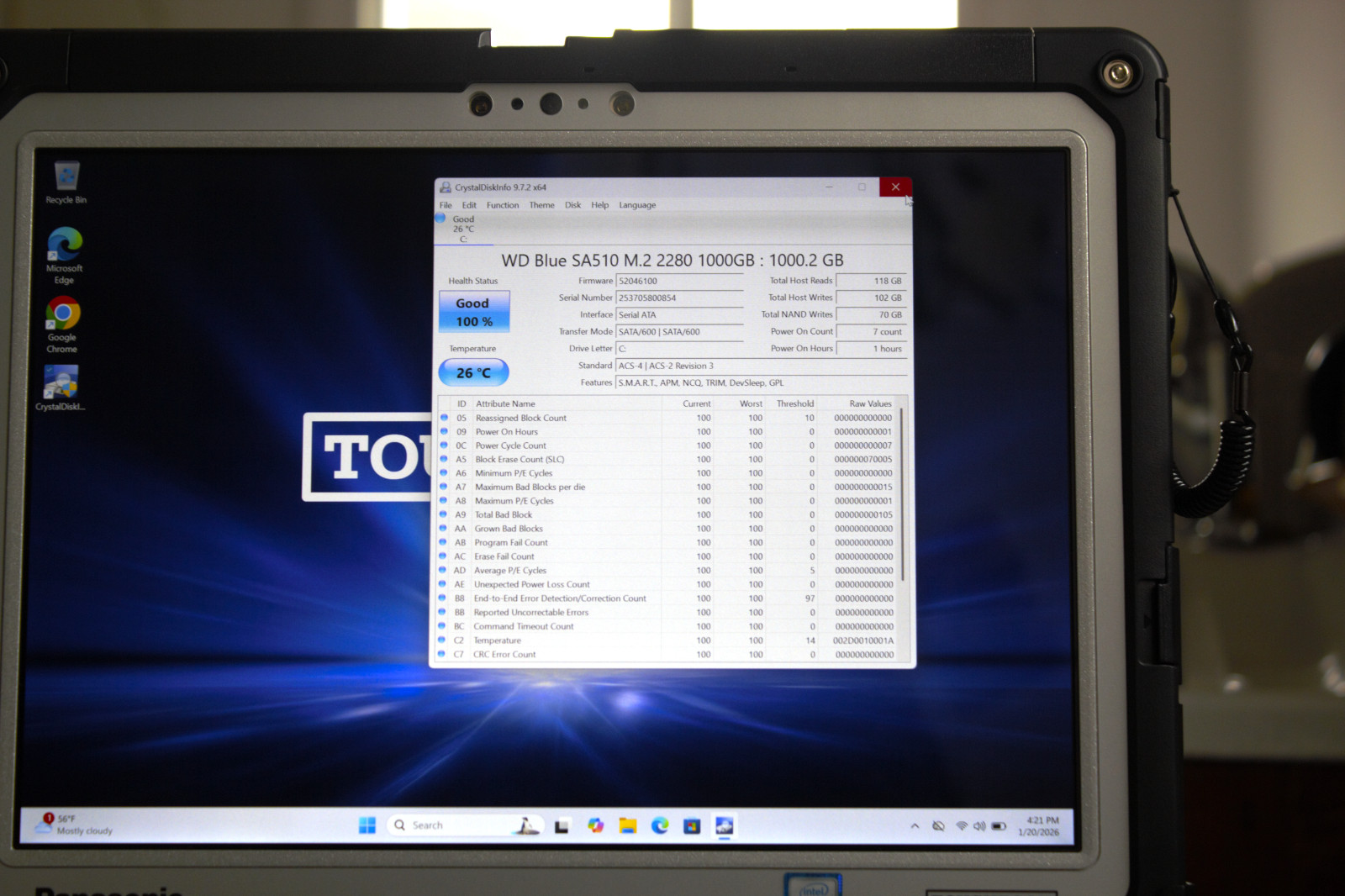1345x896 pixels.
Task: Open the Edit menu
Action: point(469,205)
